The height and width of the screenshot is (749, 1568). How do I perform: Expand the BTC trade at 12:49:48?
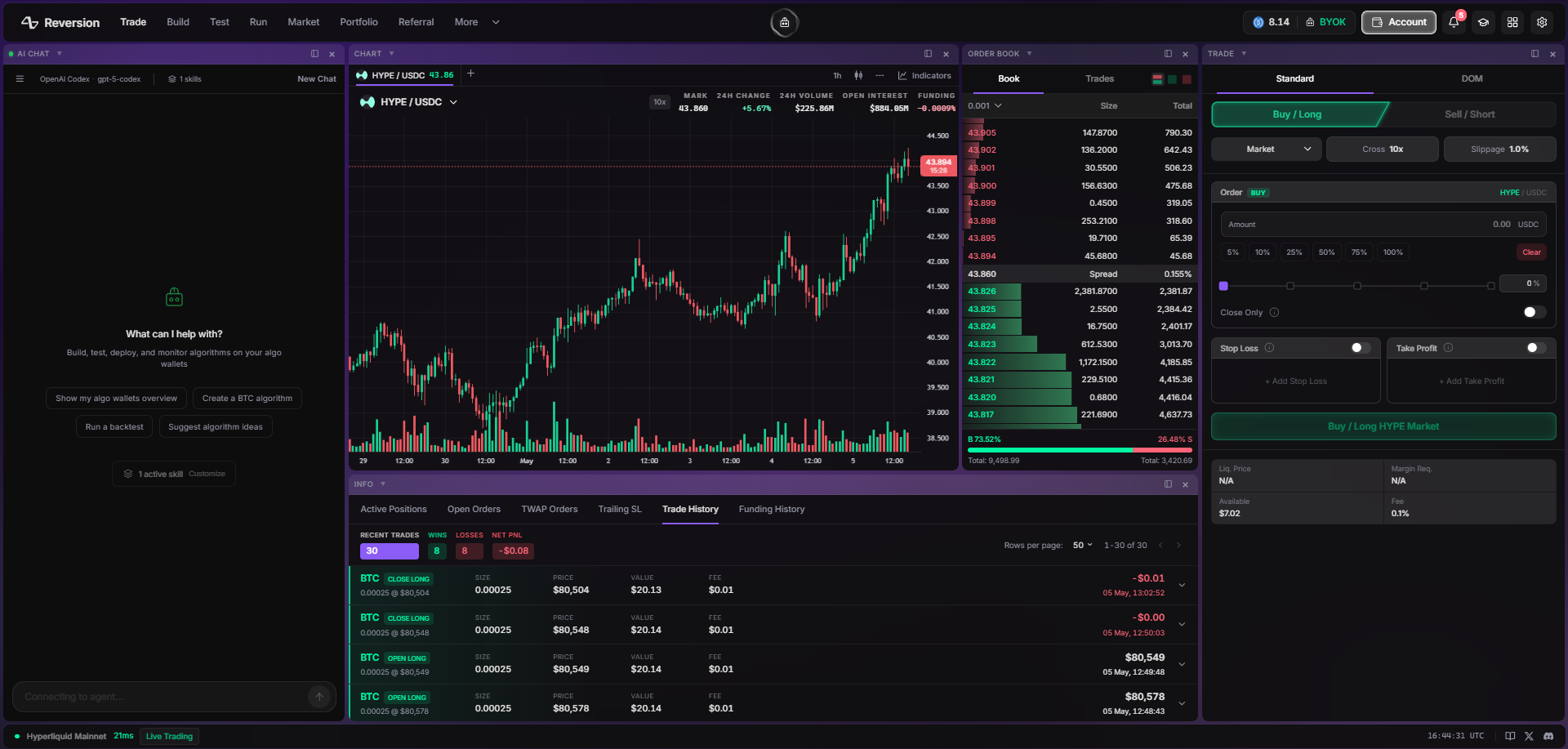[1182, 664]
